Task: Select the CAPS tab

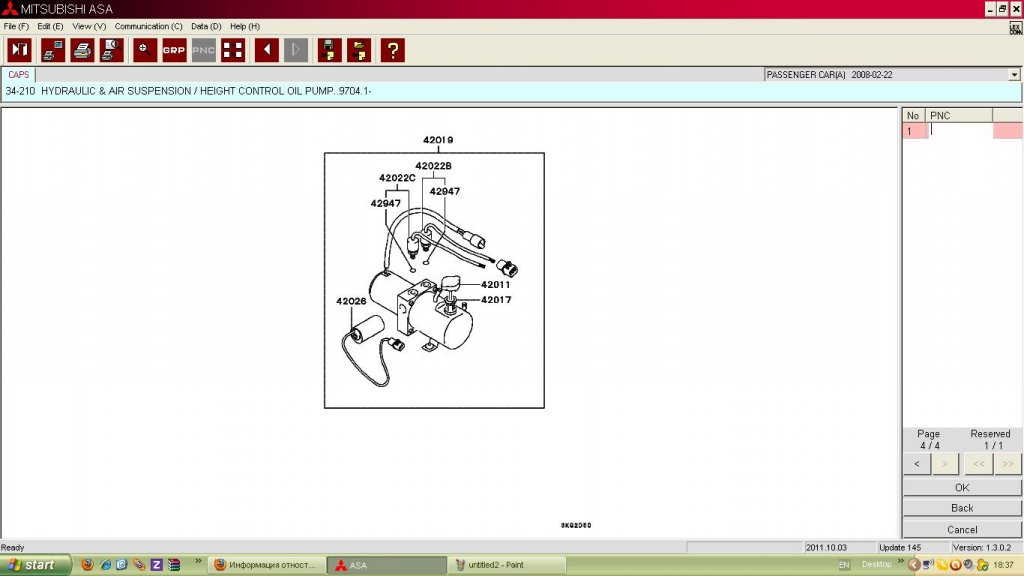Action: 18,75
